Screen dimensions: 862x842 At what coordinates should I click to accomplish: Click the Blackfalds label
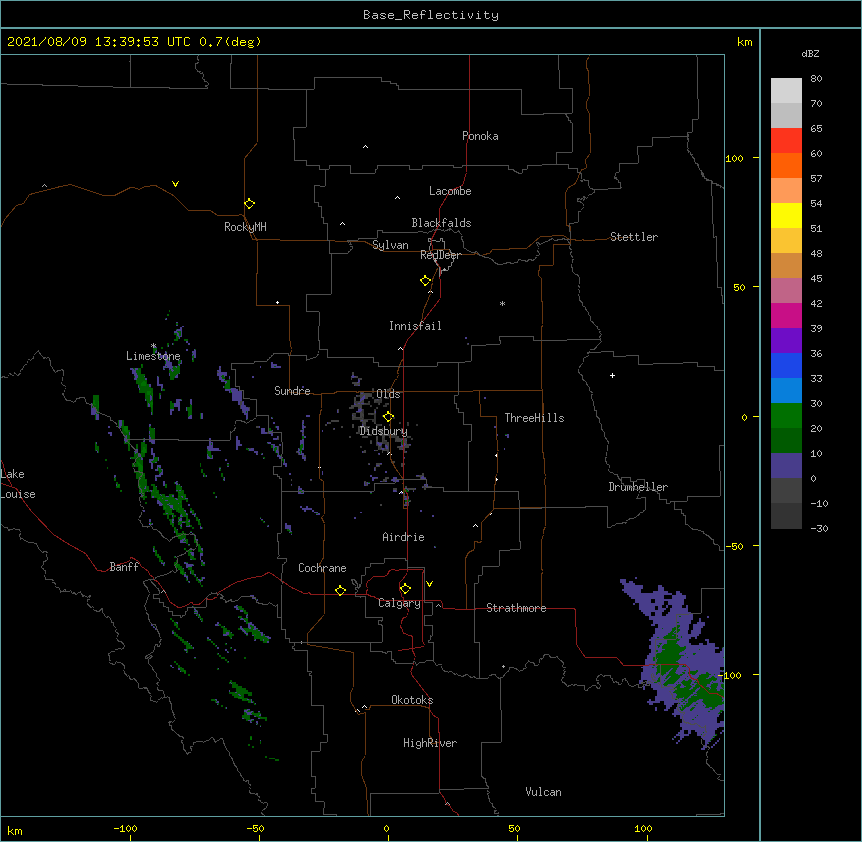441,223
